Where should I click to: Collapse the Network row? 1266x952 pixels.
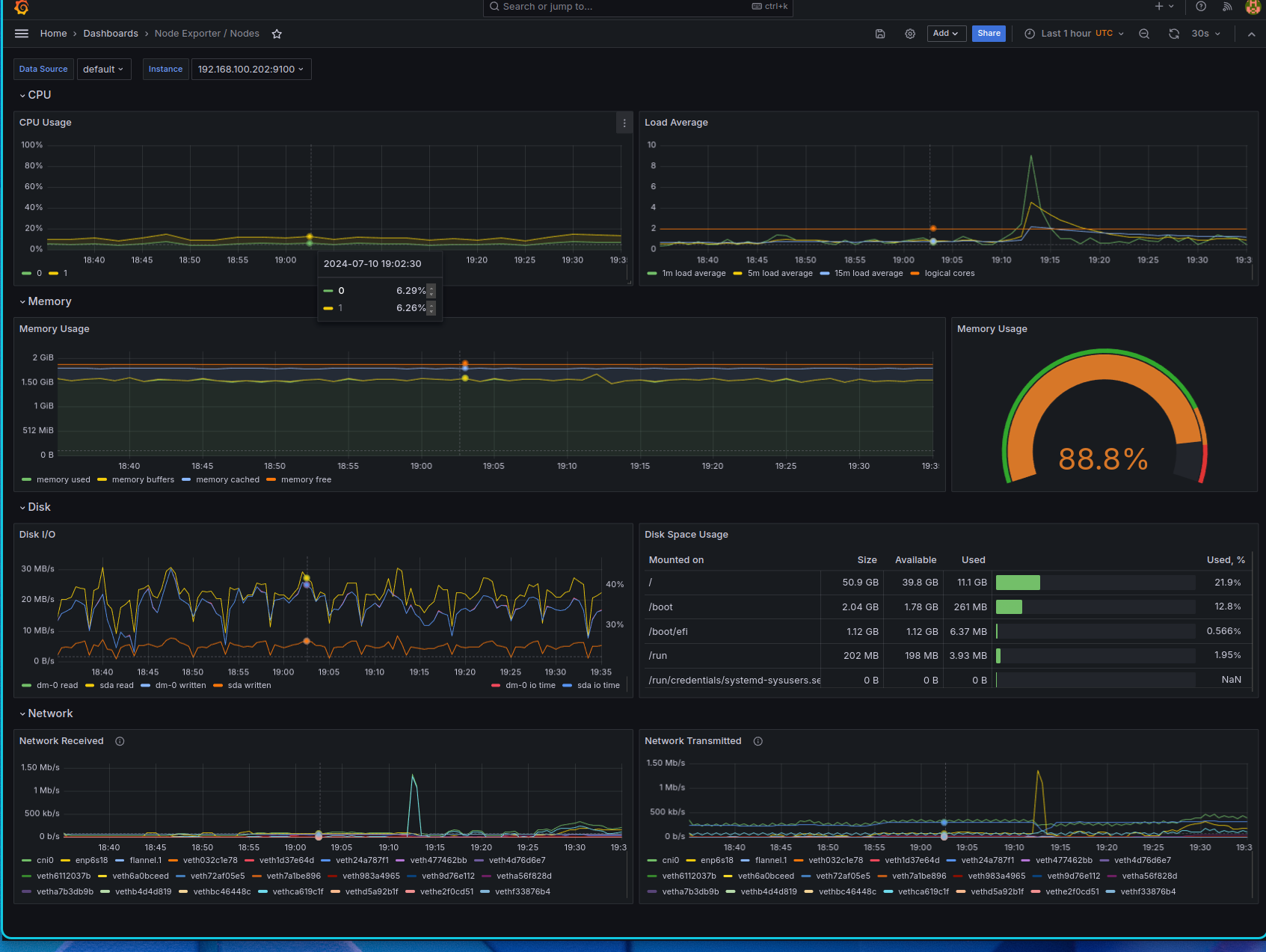coord(46,713)
